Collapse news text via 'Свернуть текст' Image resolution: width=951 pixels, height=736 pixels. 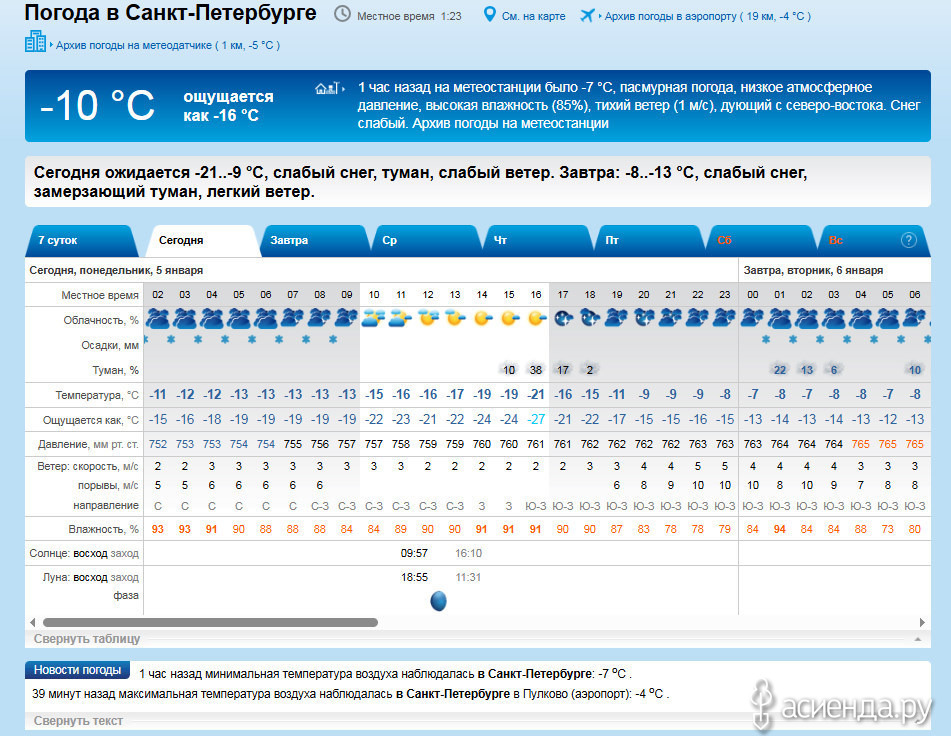pyautogui.click(x=78, y=720)
